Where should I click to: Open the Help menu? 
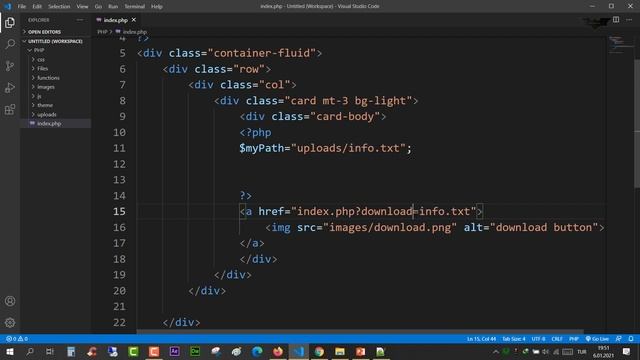tap(157, 7)
